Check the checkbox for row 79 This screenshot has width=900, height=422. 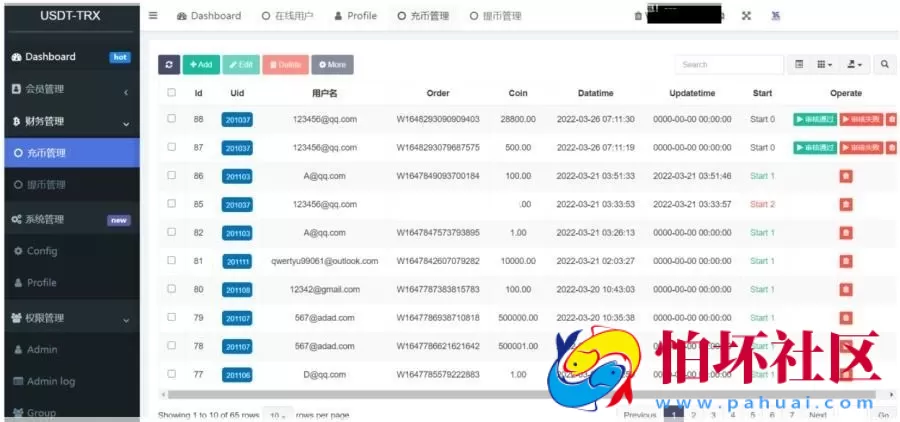(172, 317)
